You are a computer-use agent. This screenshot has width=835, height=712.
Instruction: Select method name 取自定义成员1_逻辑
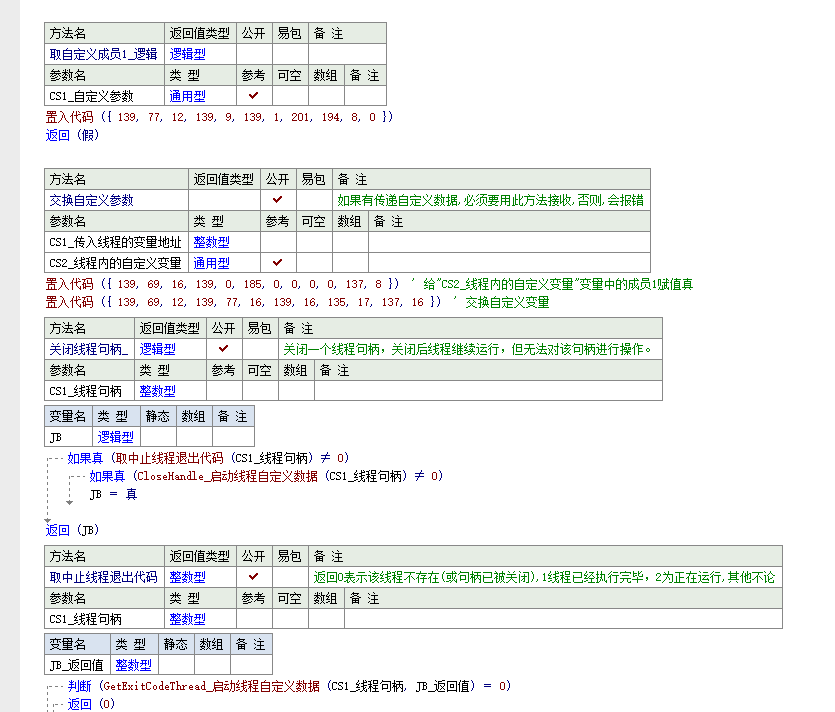pyautogui.click(x=103, y=54)
